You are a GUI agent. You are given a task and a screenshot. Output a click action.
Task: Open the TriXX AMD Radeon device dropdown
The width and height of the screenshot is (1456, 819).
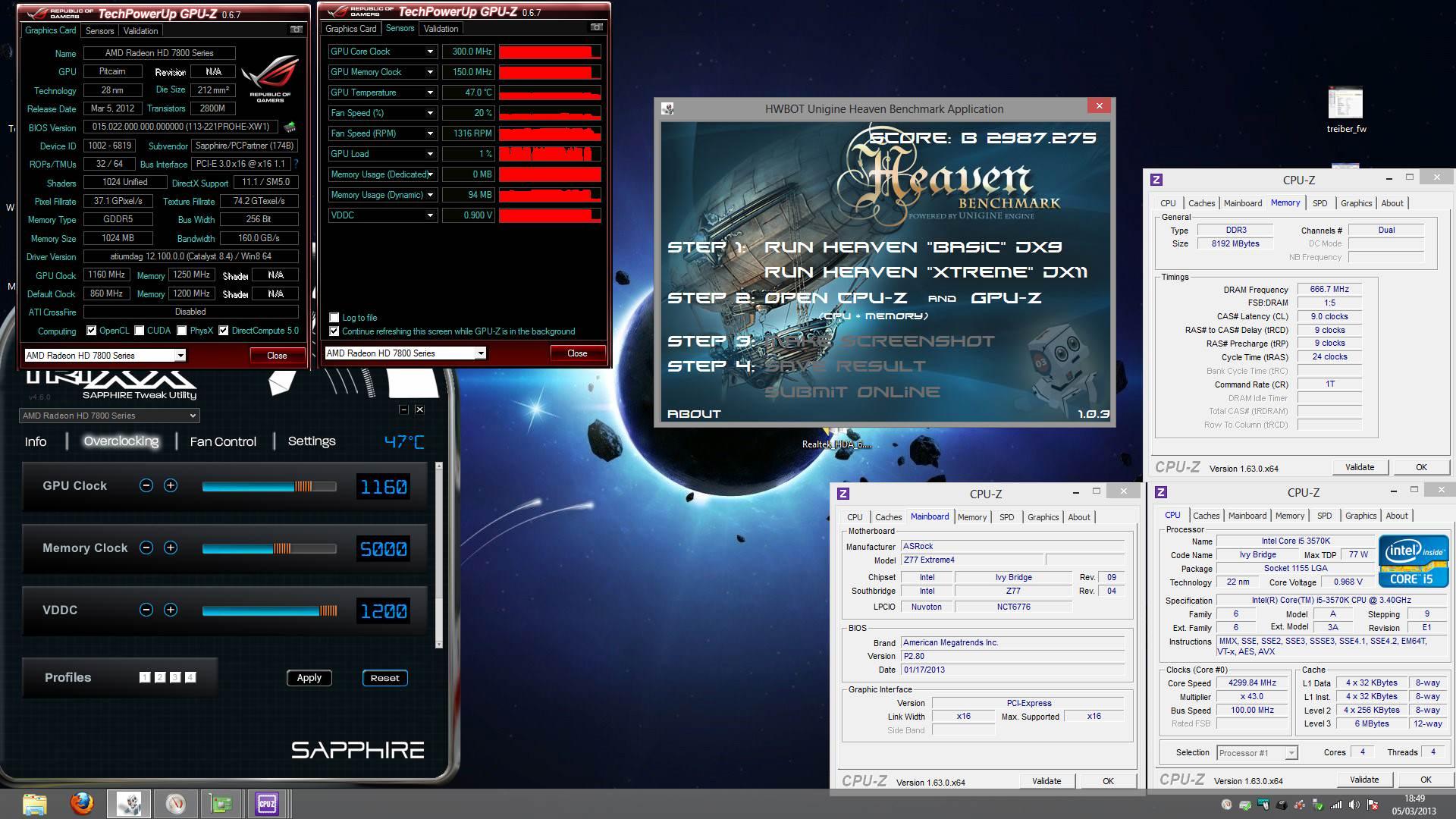click(109, 416)
